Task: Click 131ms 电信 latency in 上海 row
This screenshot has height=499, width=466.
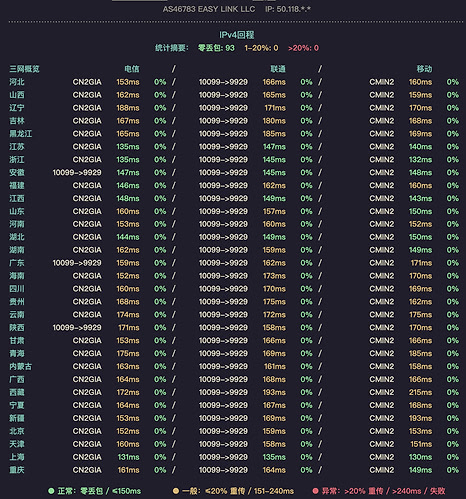Action: click(x=129, y=457)
